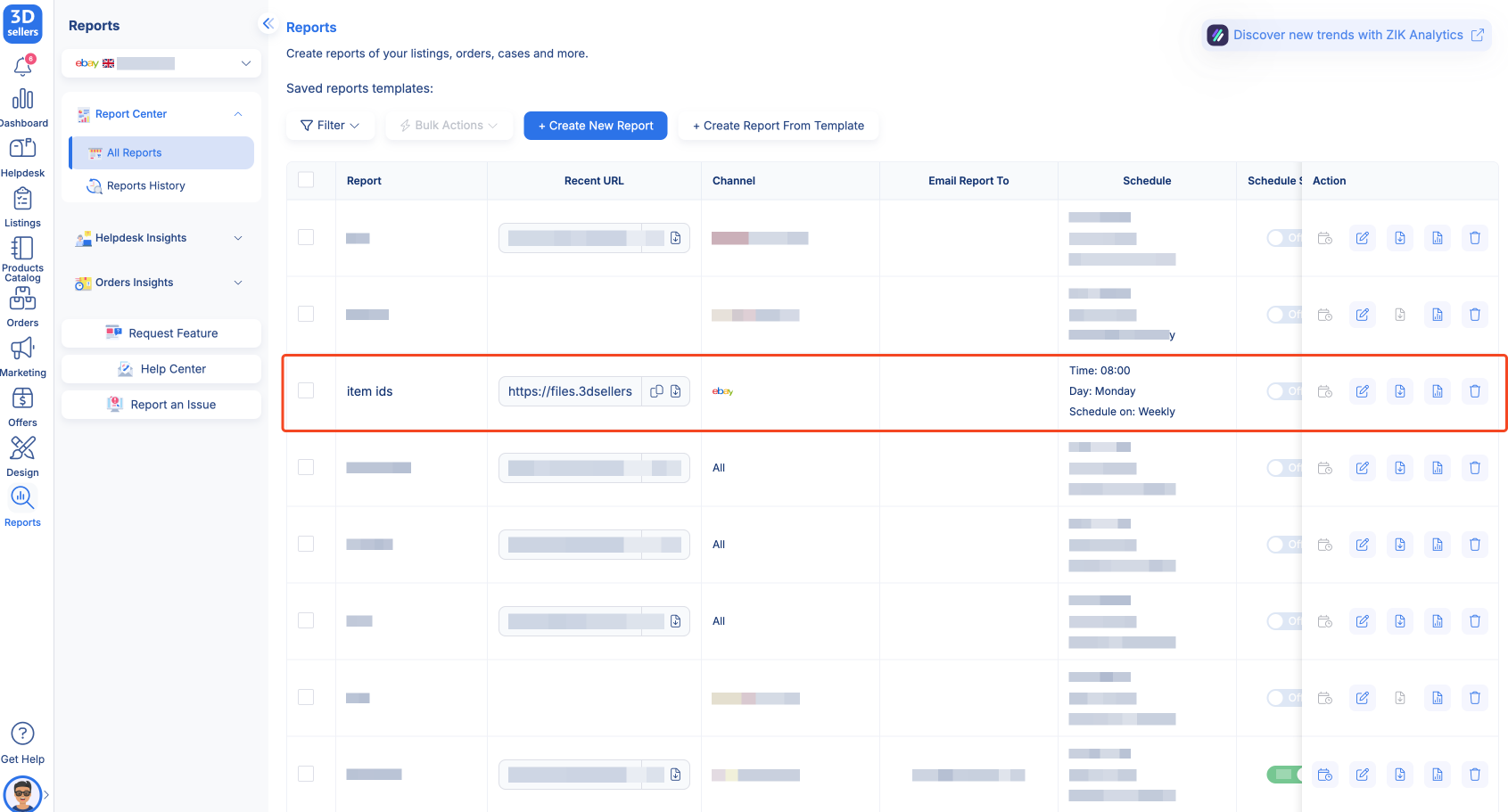
Task: Edit the item ids report with the pencil icon
Action: (x=1362, y=390)
